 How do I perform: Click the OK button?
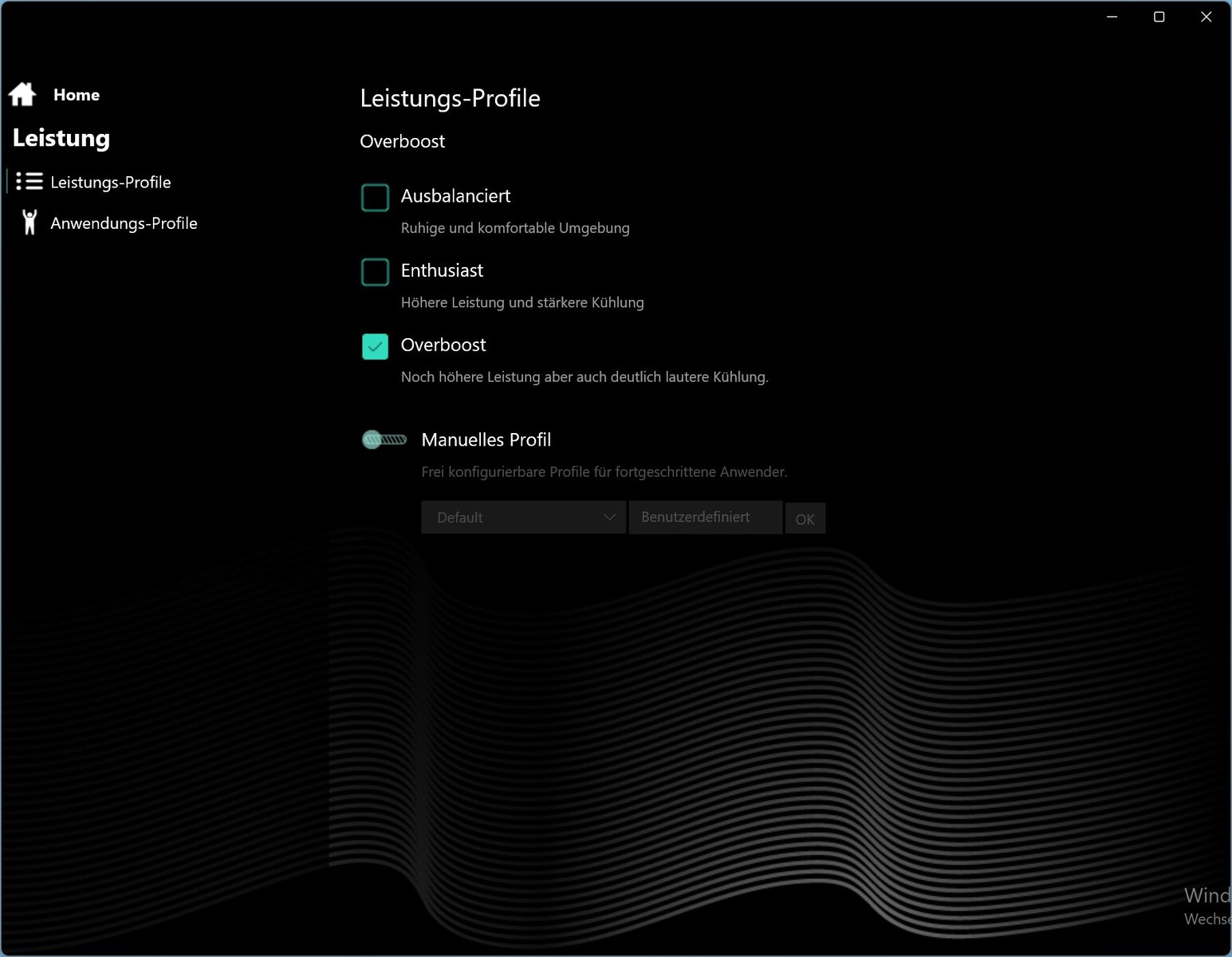805,519
